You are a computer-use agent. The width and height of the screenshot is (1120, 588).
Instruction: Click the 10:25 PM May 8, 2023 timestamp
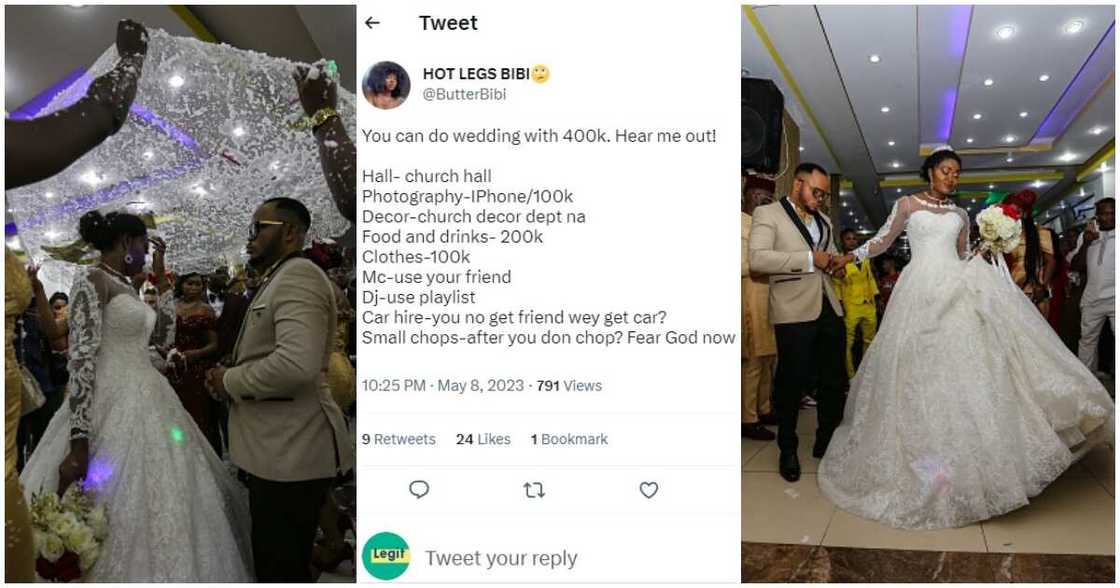click(442, 385)
